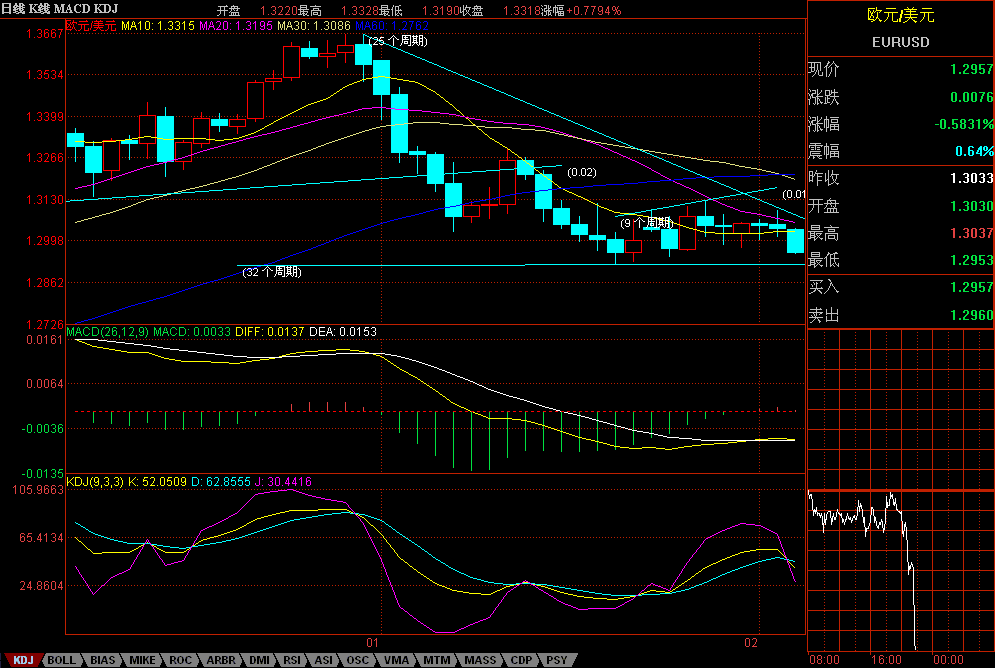This screenshot has height=668, width=995.
Task: Click the EURUSD symbol title
Action: coord(900,43)
